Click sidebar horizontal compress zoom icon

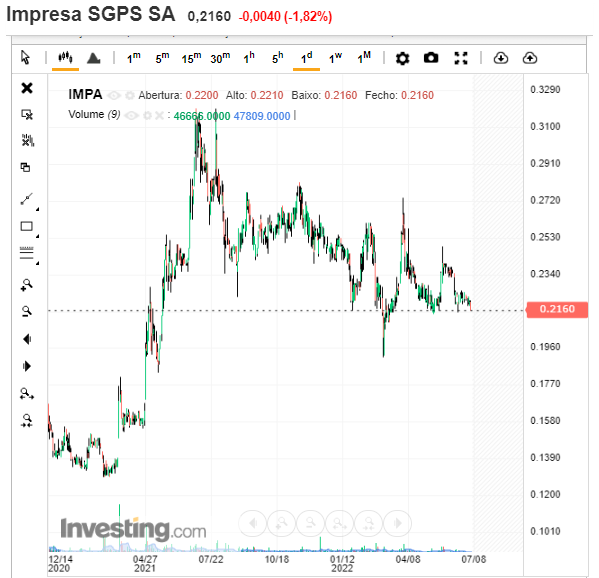[27, 420]
